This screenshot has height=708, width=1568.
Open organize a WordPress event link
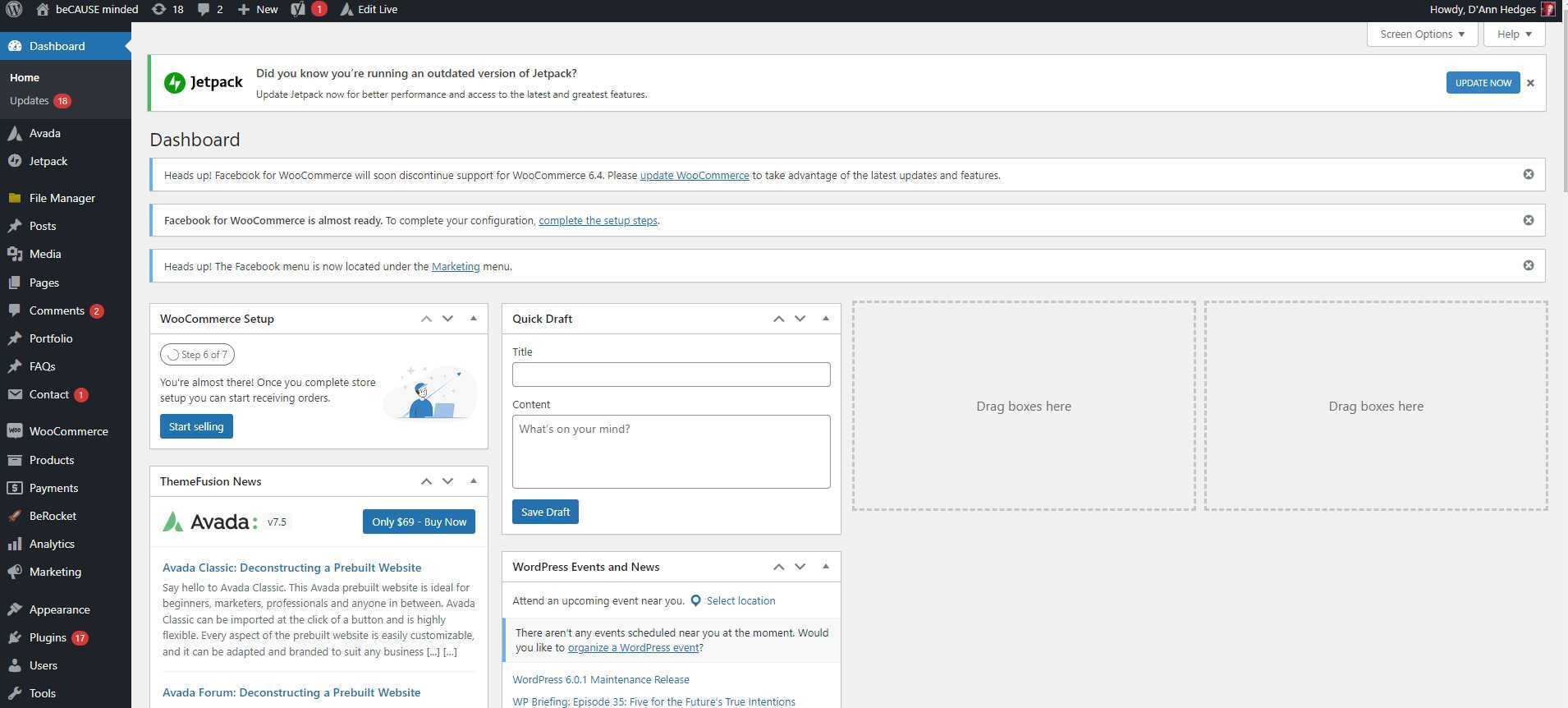[633, 647]
